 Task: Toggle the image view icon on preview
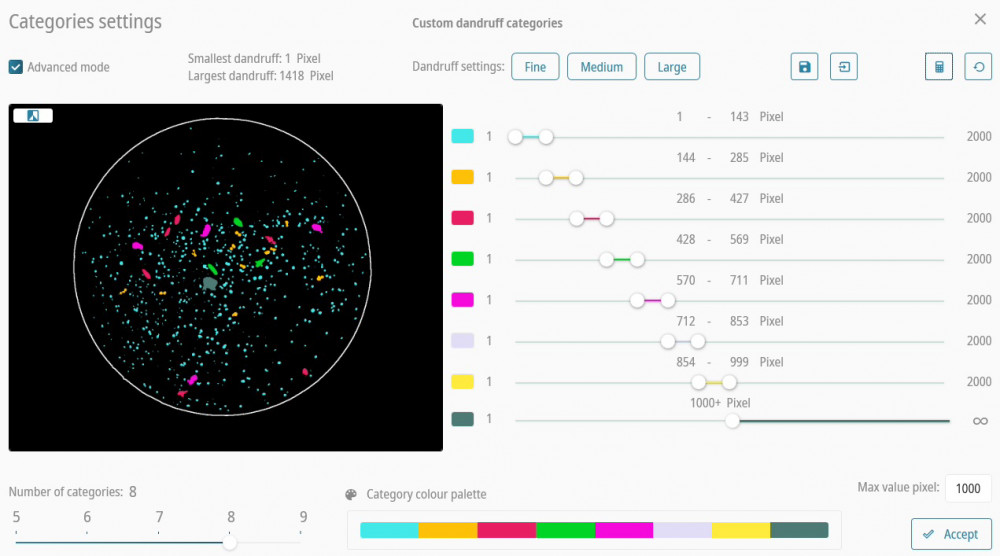[33, 115]
